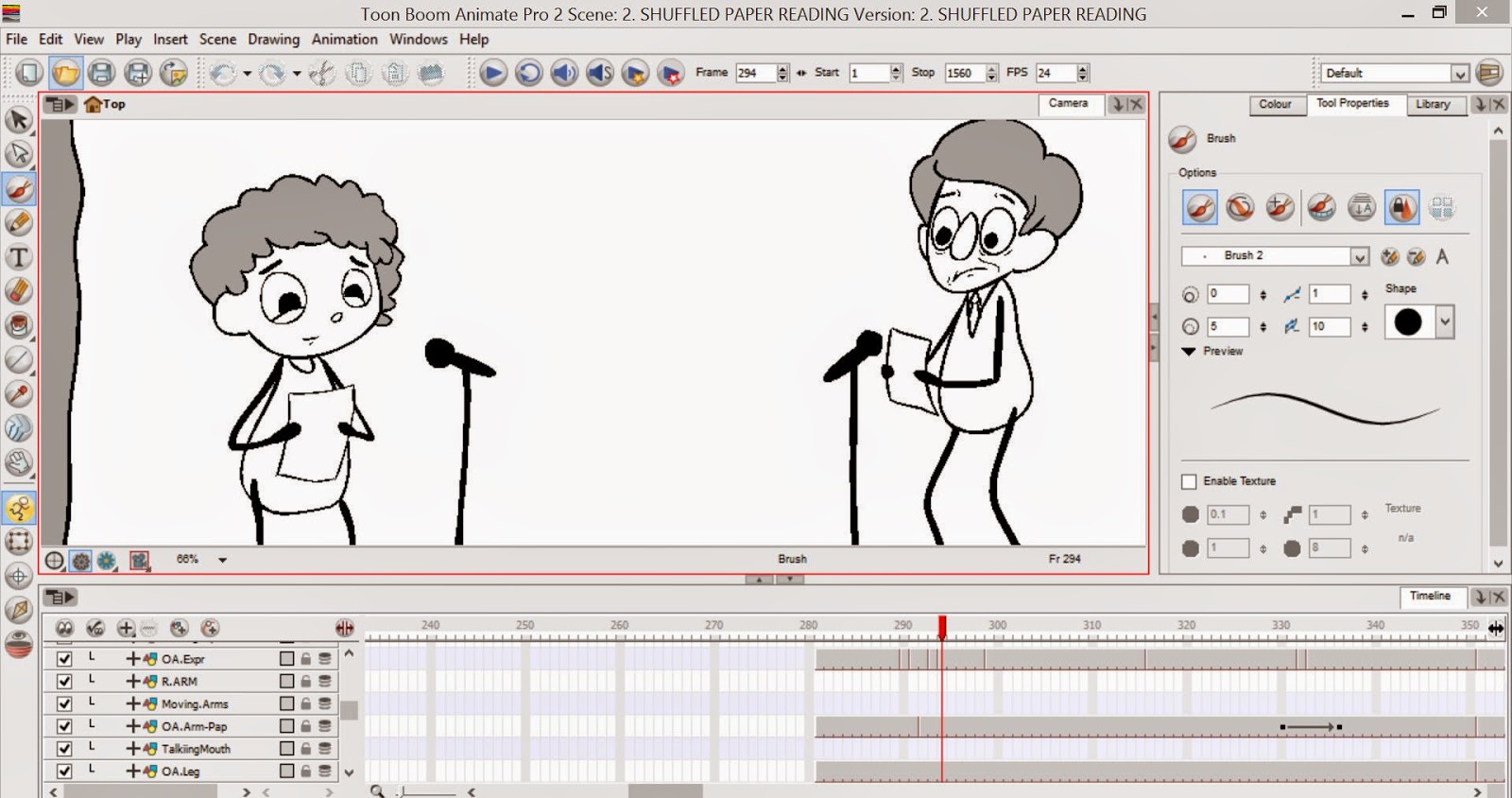Viewport: 1512px width, 798px height.
Task: Open the brush Shape dropdown
Action: 1445,322
